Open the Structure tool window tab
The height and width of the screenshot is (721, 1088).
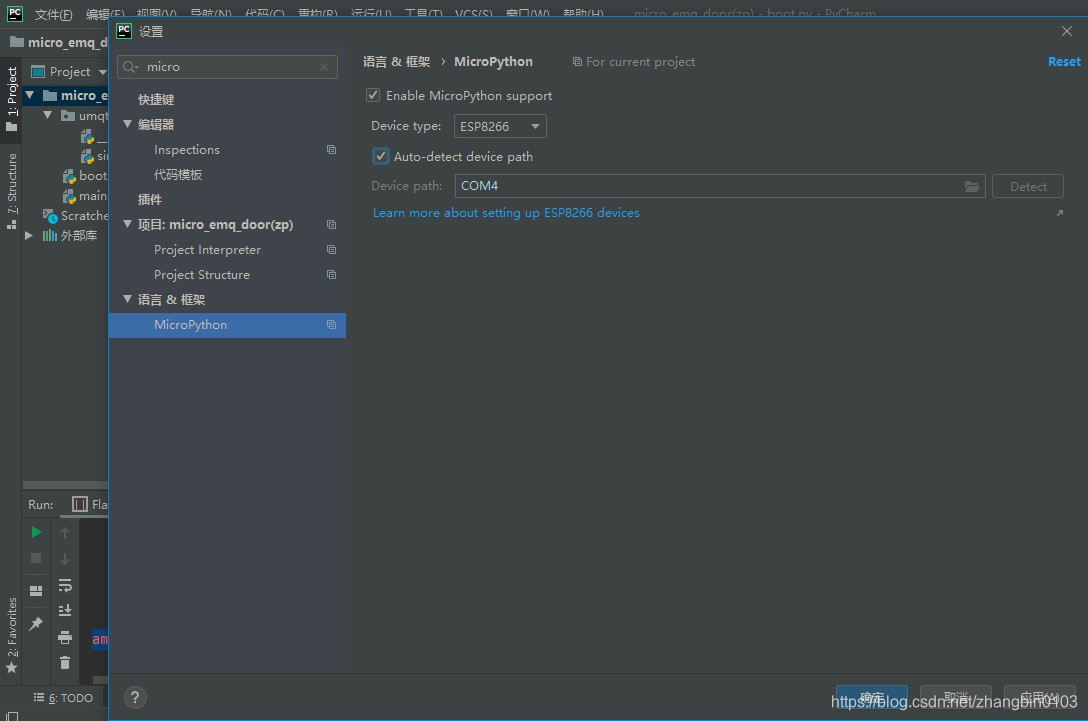[12, 190]
